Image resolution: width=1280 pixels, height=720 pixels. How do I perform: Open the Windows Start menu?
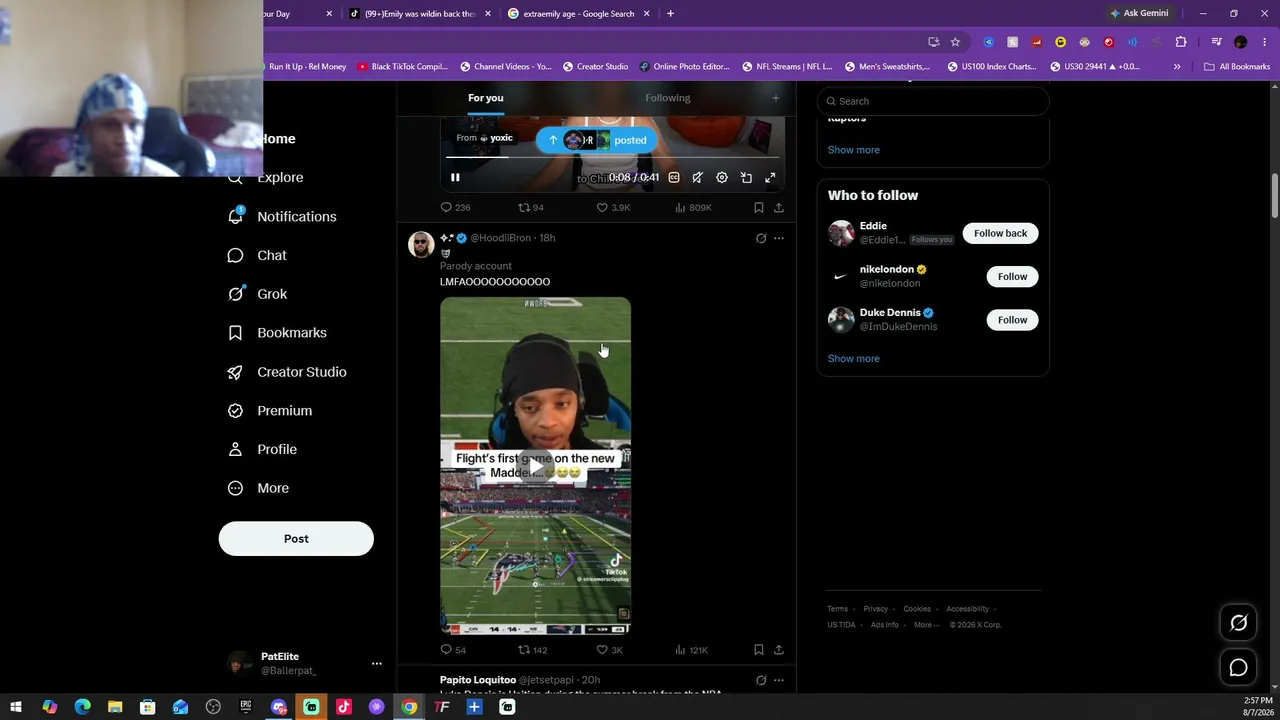[x=16, y=707]
